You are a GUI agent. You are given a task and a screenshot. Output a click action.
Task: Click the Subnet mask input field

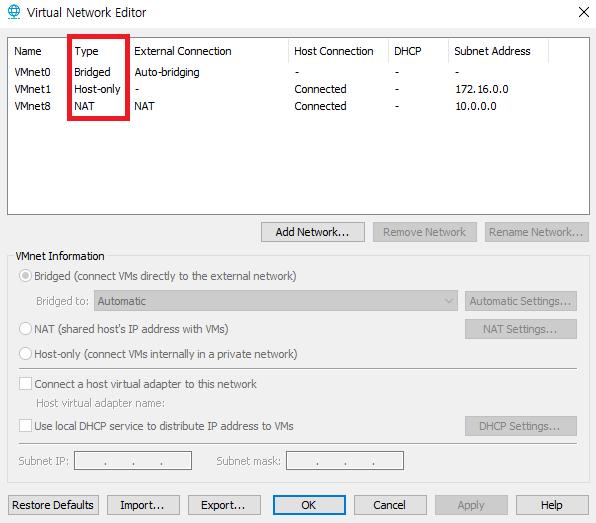pos(345,461)
